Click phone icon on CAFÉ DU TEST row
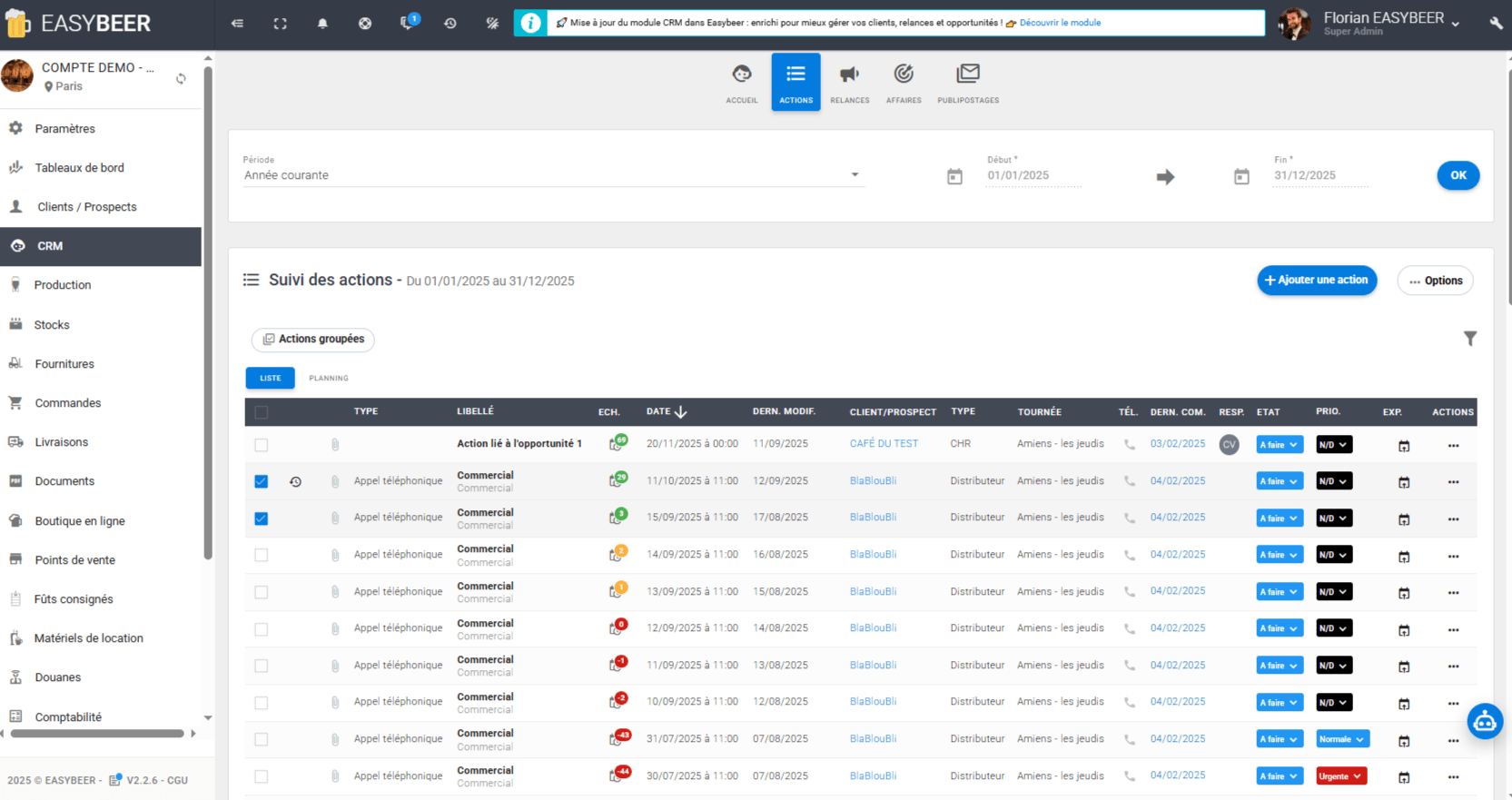This screenshot has height=800, width=1512. pos(1130,445)
